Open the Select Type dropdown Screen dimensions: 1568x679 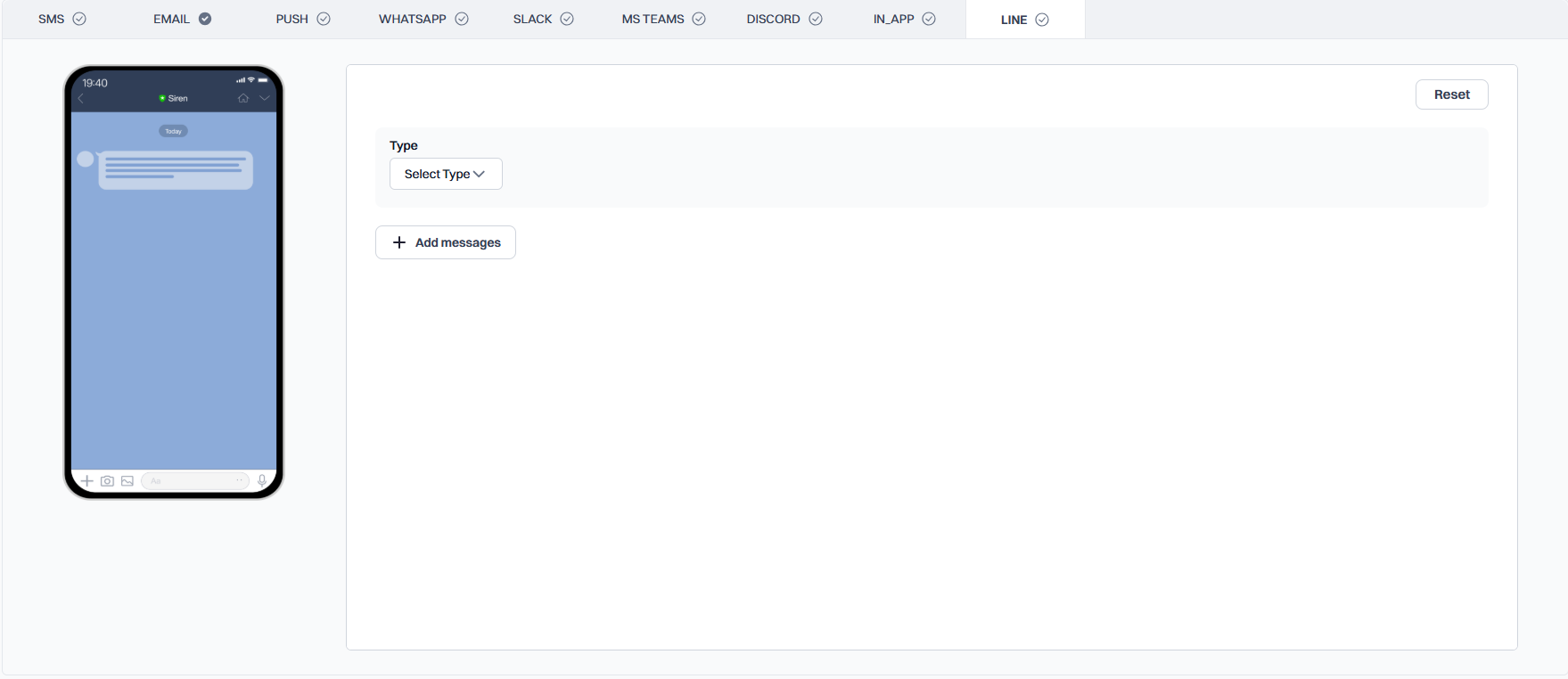[x=446, y=174]
